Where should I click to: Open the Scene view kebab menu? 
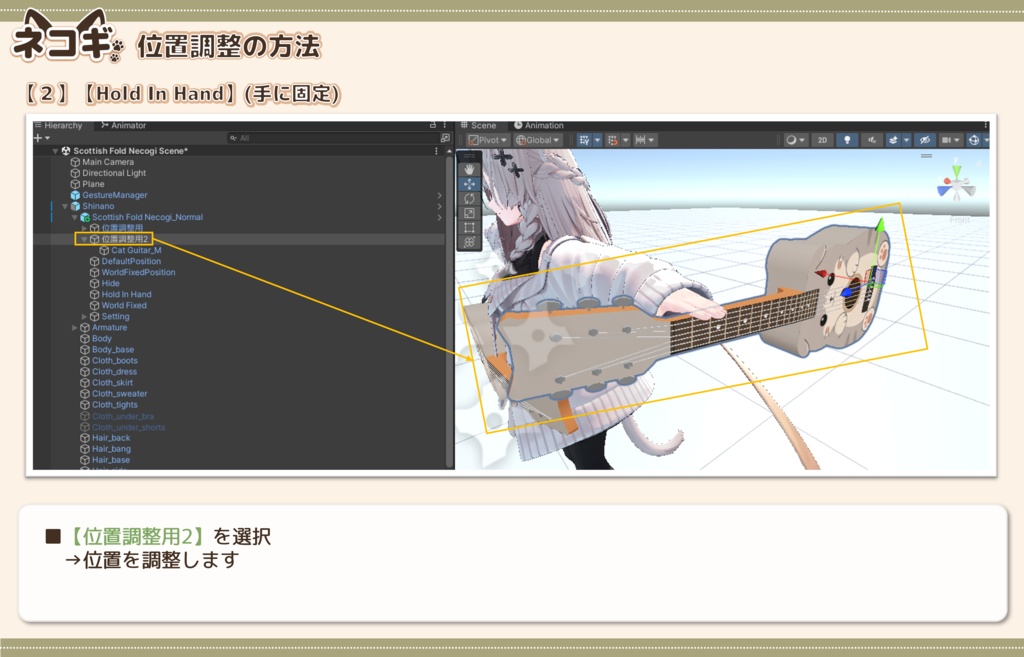pos(985,125)
